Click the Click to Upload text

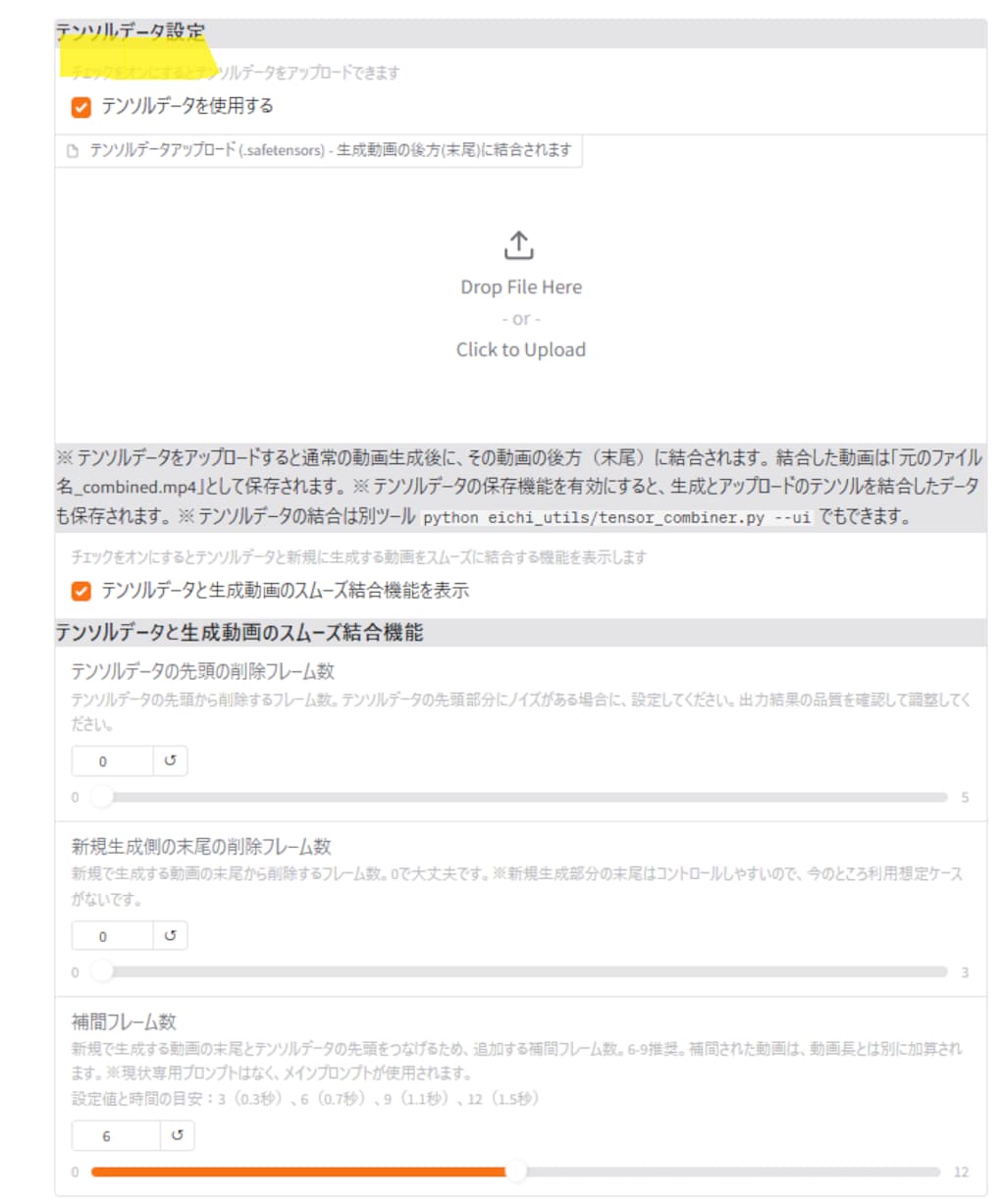coord(520,350)
